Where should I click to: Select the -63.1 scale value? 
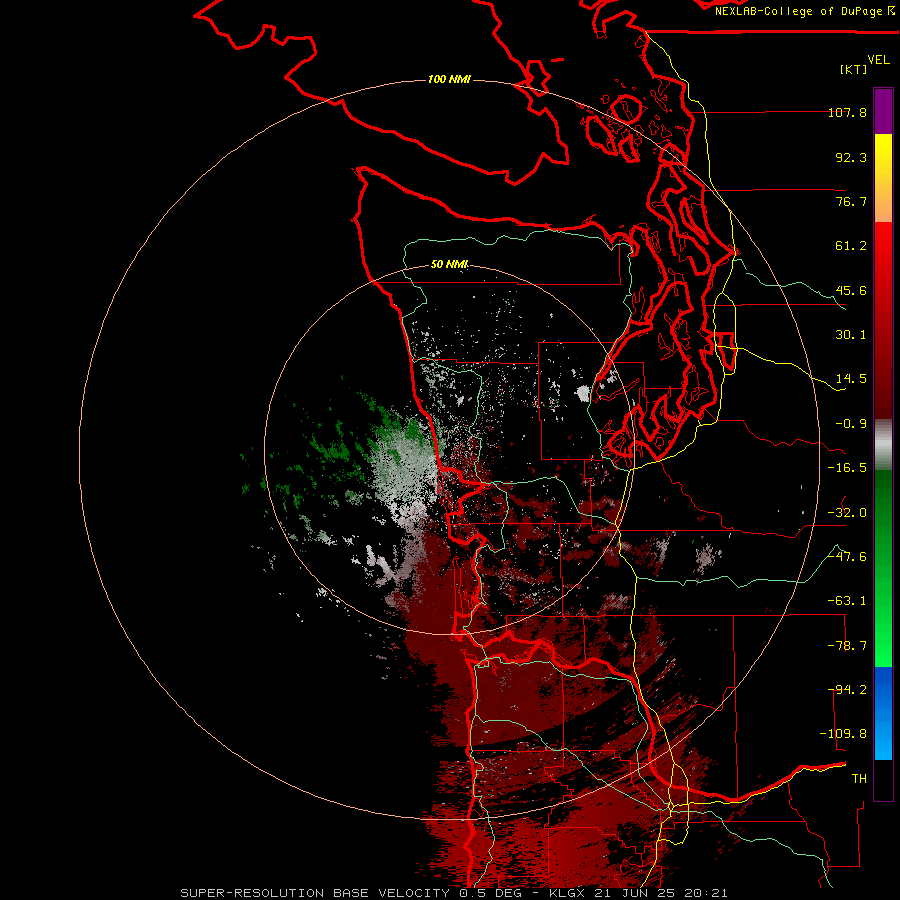click(x=847, y=601)
